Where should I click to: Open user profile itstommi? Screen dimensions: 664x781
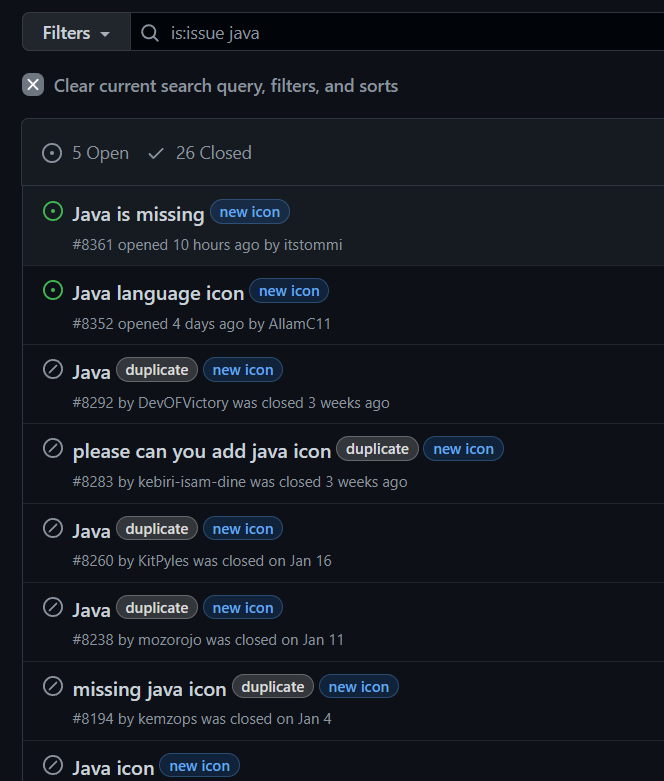pos(313,245)
